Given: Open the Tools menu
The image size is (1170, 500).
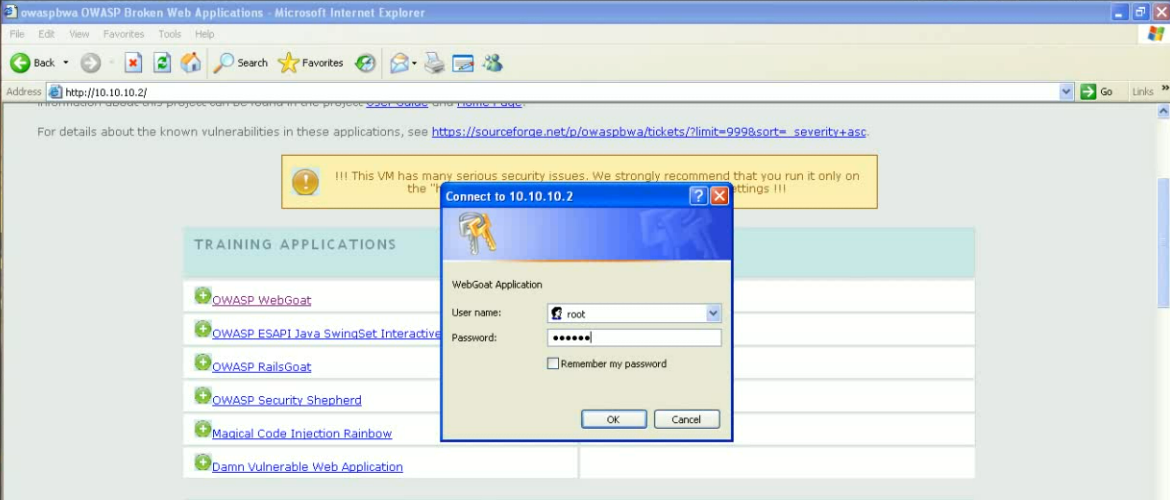Looking at the screenshot, I should pyautogui.click(x=169, y=34).
